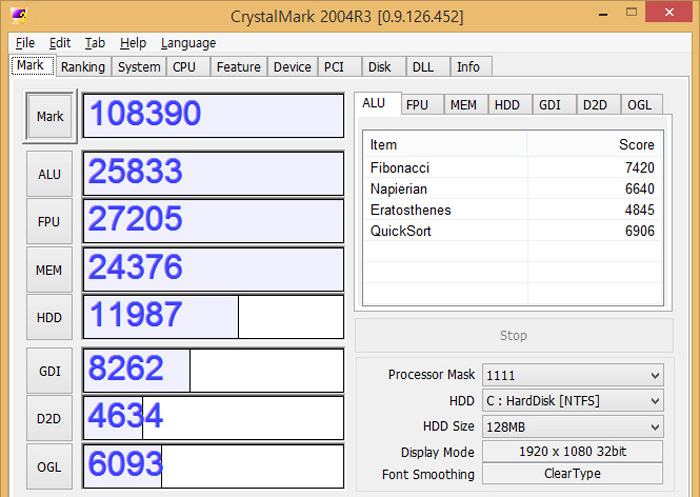Run the OGL benchmark button
Viewport: 700px width, 497px height.
point(49,467)
